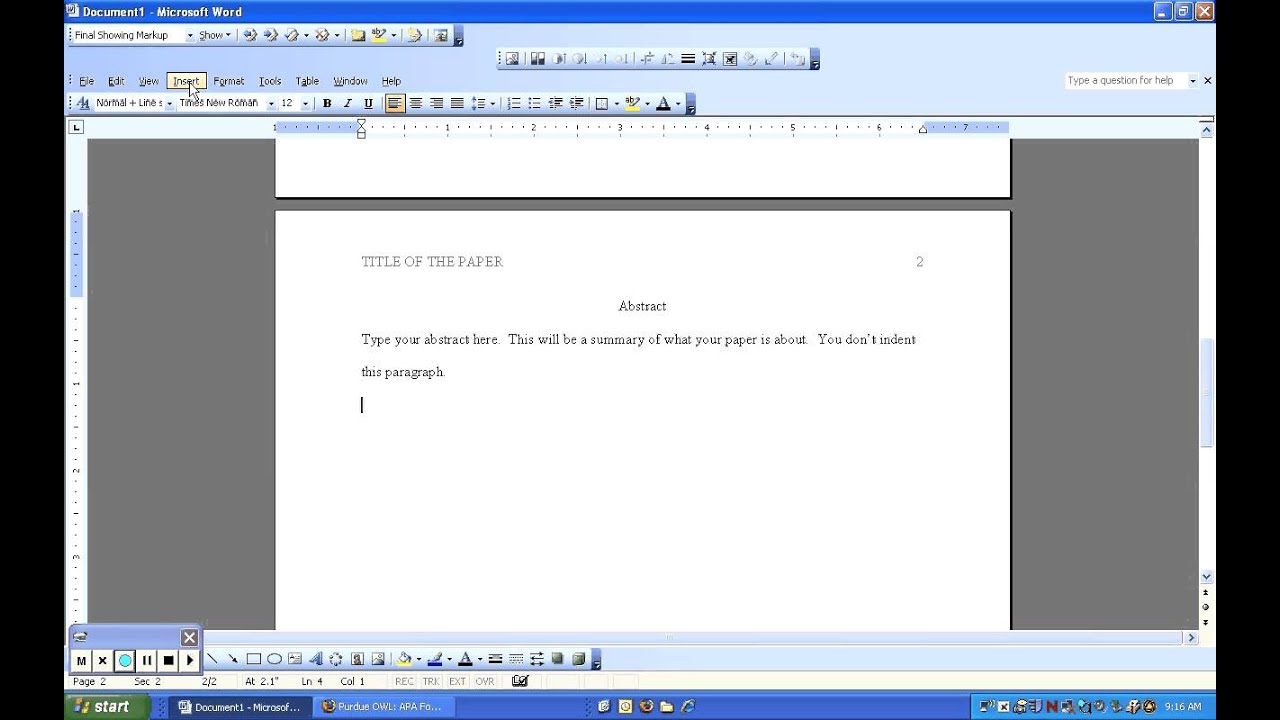Open the Show dropdown in Reviewing toolbar

point(214,35)
